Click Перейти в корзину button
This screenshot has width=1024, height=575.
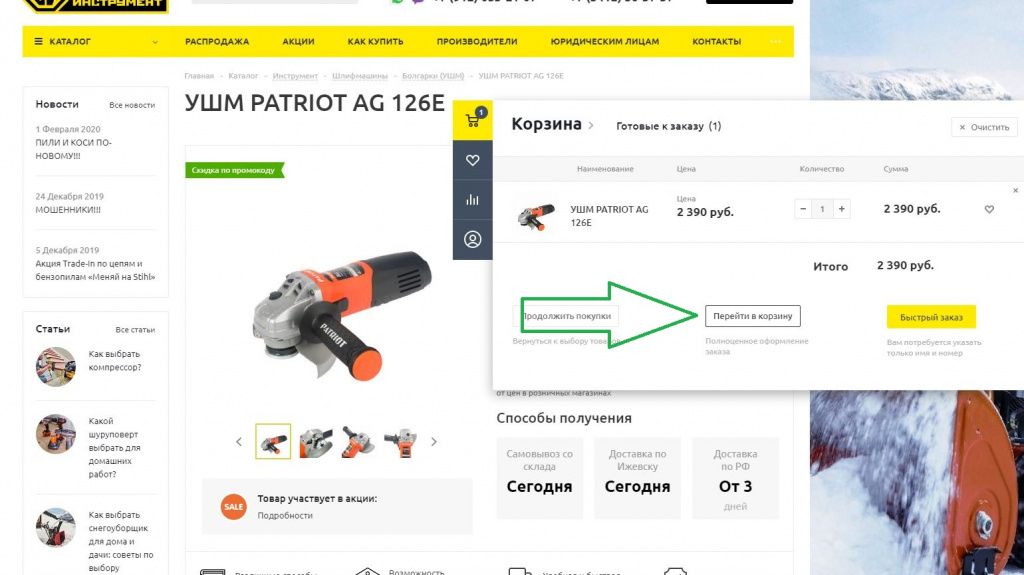(752, 316)
